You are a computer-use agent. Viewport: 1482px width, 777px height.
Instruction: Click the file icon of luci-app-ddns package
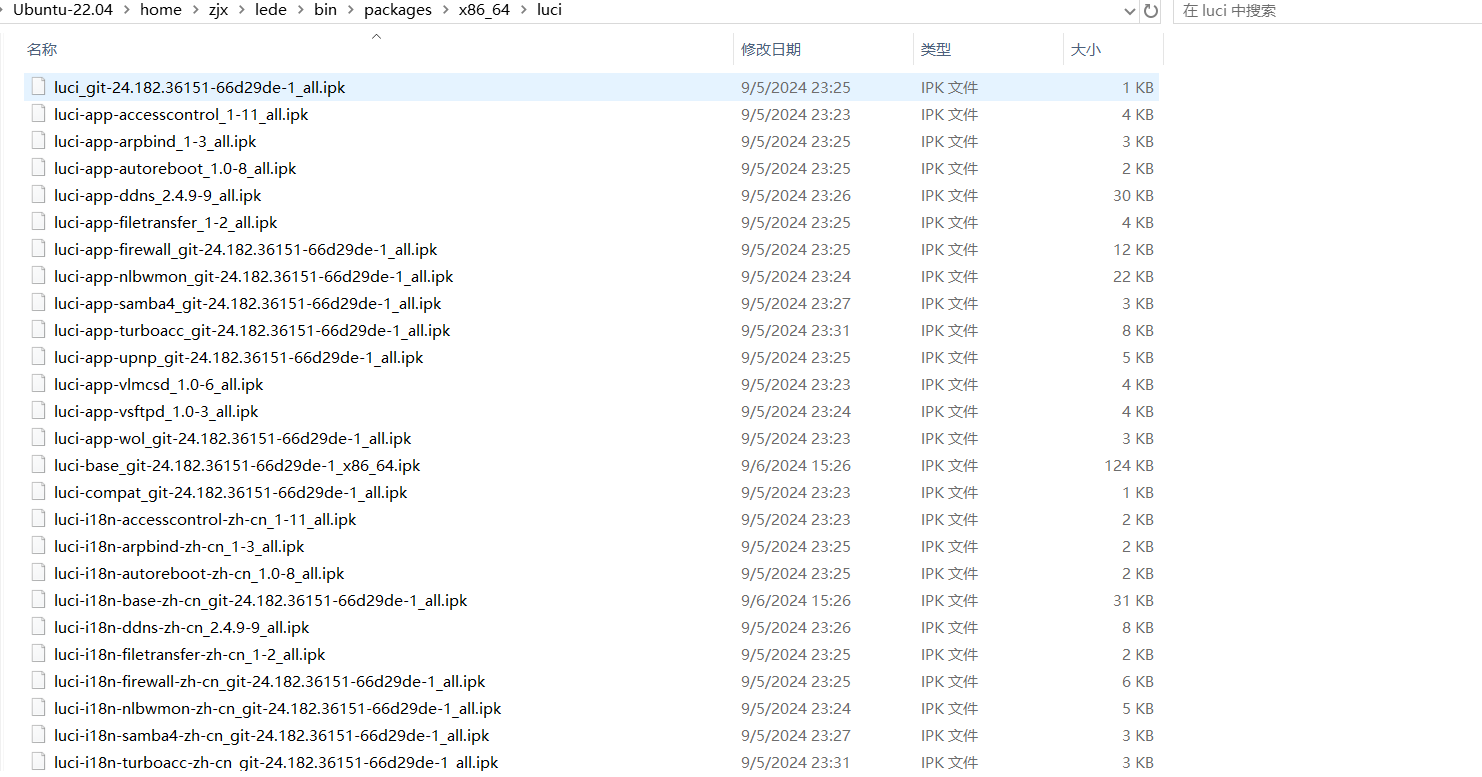38,195
